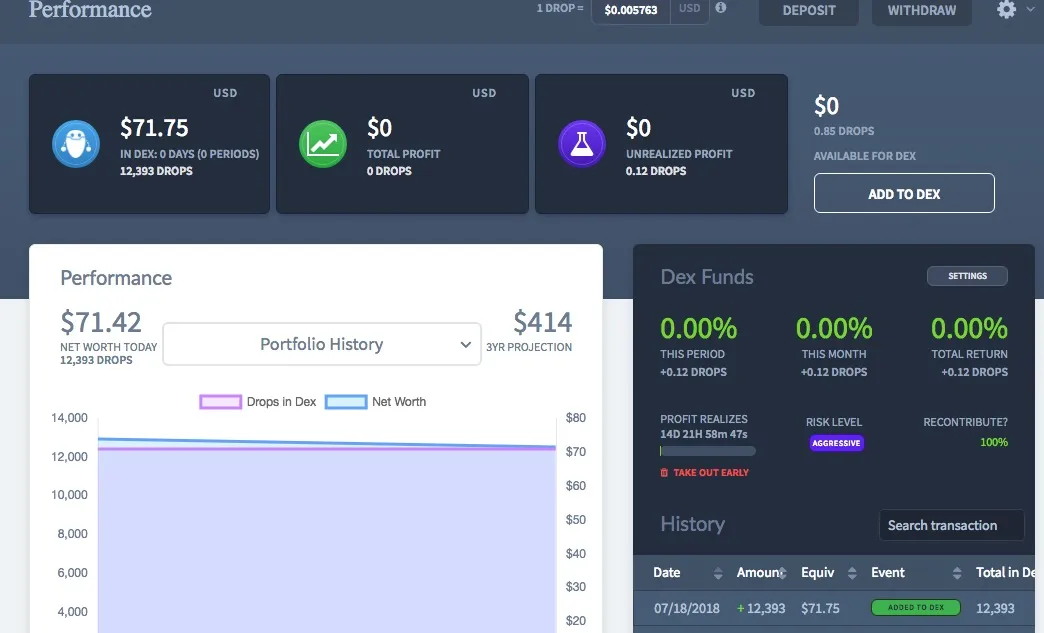Click the $0.005763 drop price field
1044x633 pixels.
pyautogui.click(x=631, y=10)
